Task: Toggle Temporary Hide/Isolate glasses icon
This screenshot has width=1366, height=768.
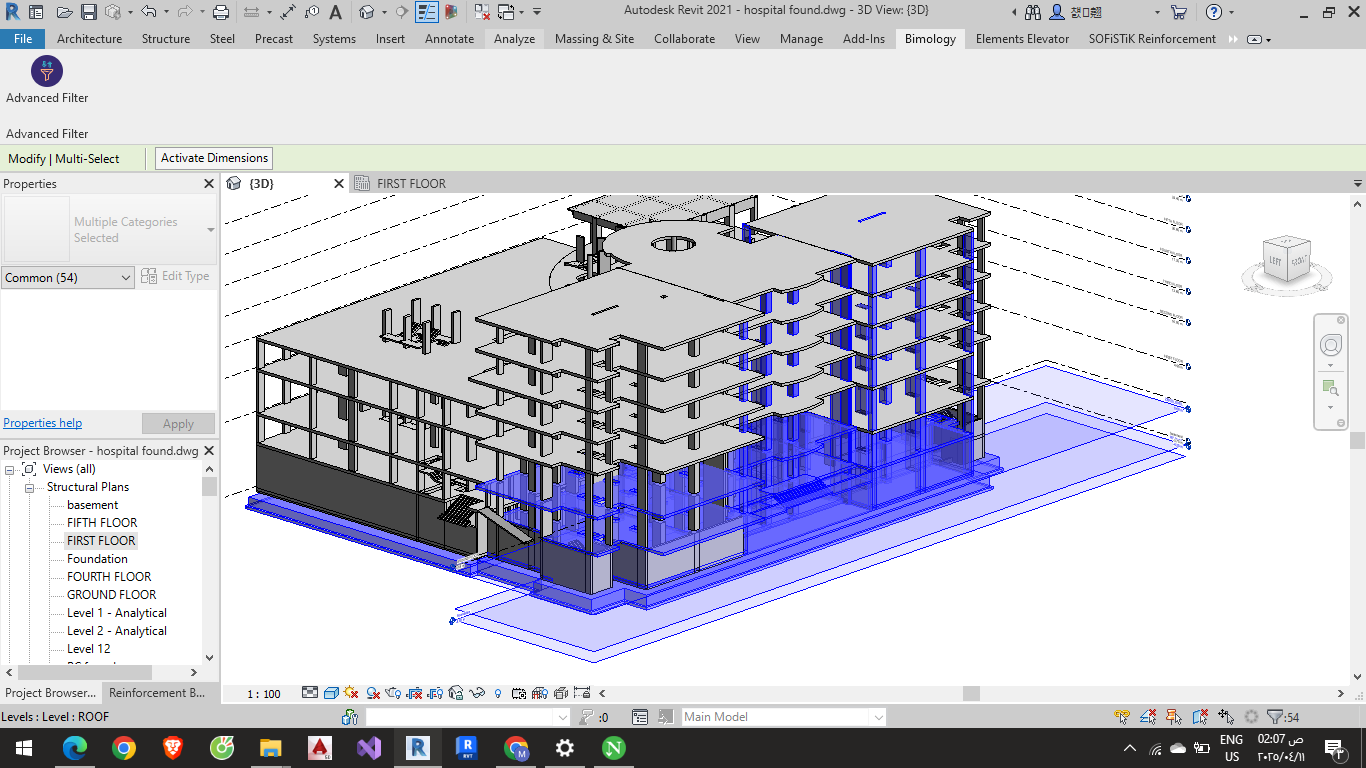Action: point(478,692)
